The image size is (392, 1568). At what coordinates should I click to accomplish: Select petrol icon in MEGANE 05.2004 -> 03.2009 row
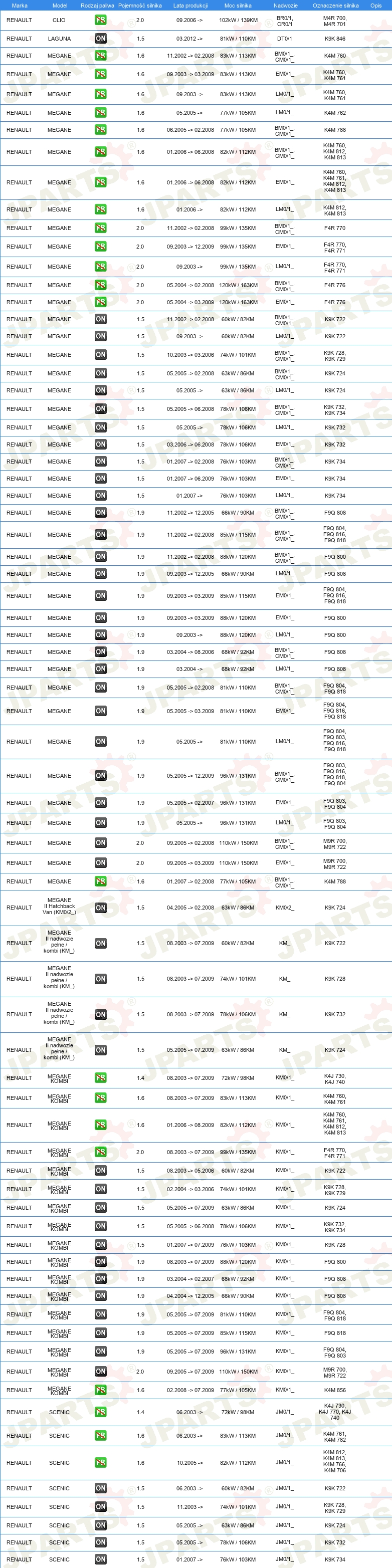(x=100, y=302)
